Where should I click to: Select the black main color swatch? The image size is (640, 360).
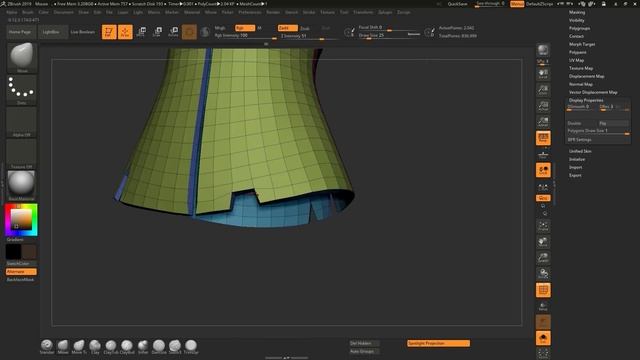pos(13,252)
